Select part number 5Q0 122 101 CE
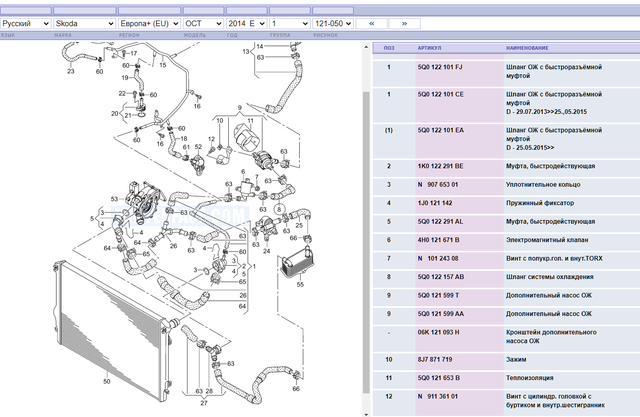 (x=440, y=94)
